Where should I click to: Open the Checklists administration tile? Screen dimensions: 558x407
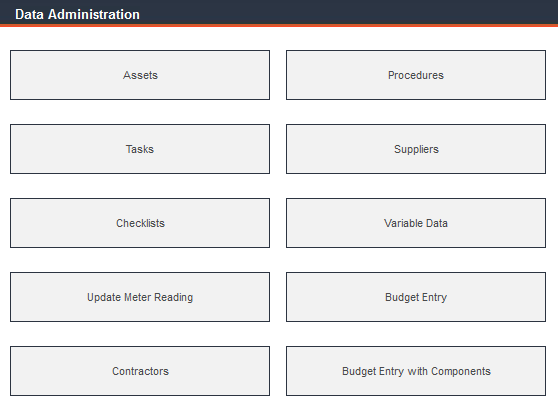[140, 223]
